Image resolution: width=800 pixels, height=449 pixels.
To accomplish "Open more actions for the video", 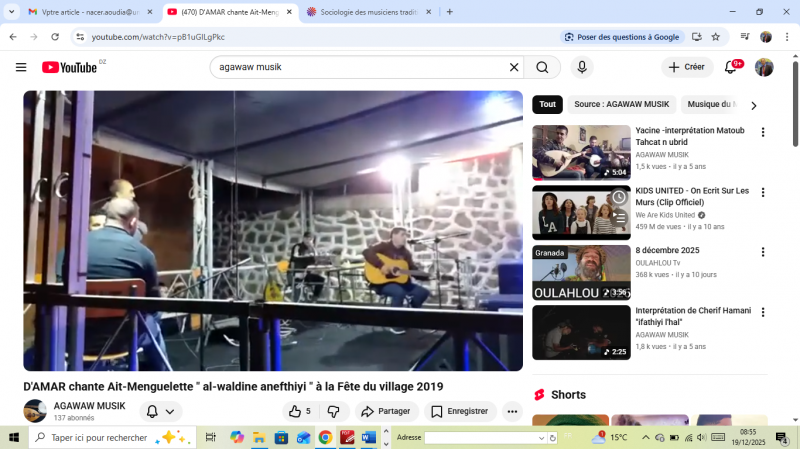I will 512,411.
